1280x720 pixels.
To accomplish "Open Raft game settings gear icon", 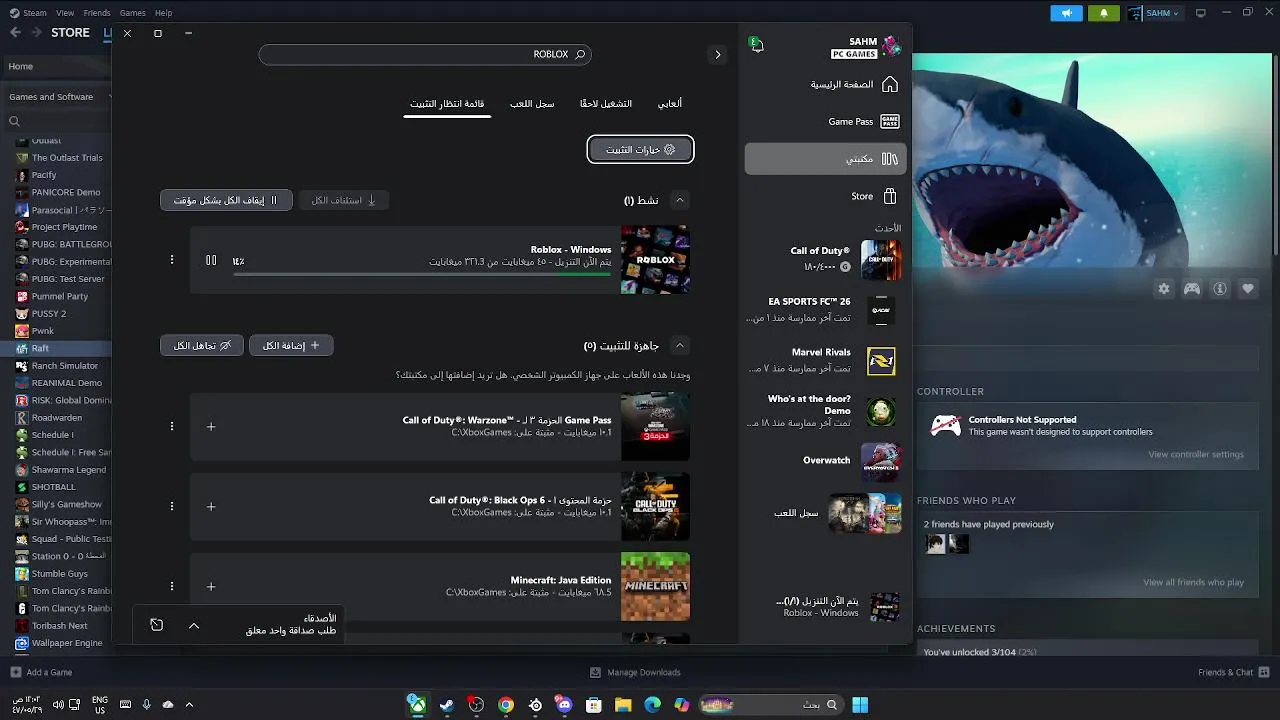I will tap(1164, 289).
